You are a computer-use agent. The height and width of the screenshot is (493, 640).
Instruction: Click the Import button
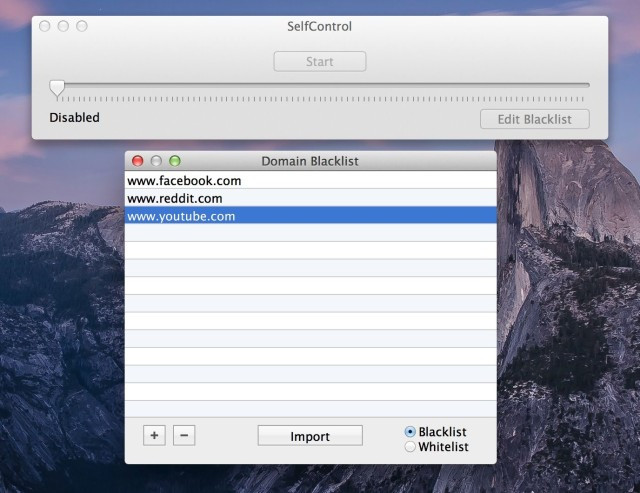[x=310, y=436]
